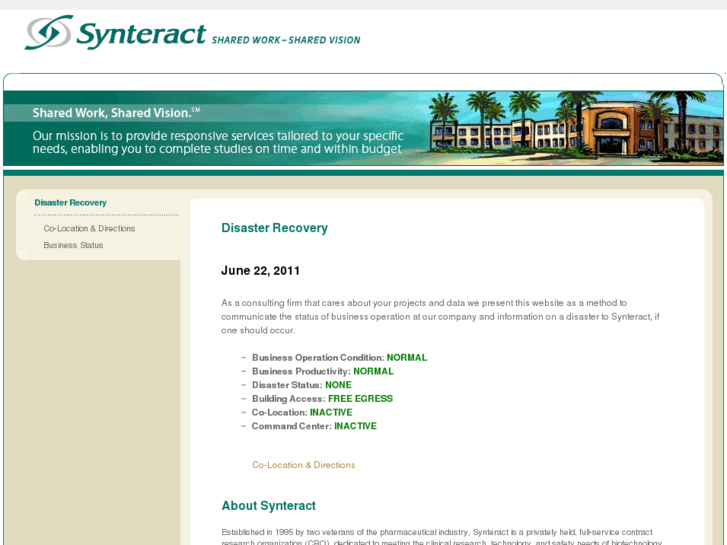Select Business Operation Condition: NORMAL line
727x545 pixels.
[x=339, y=358]
